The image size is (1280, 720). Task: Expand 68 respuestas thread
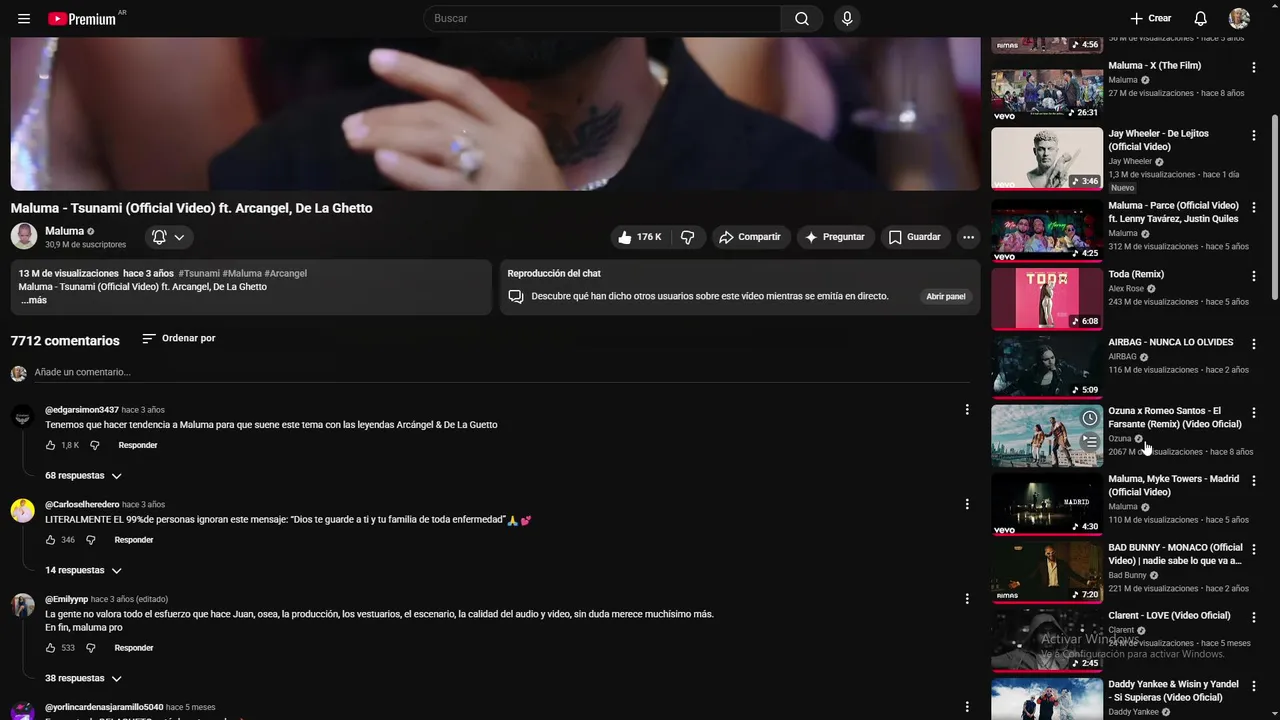(83, 476)
